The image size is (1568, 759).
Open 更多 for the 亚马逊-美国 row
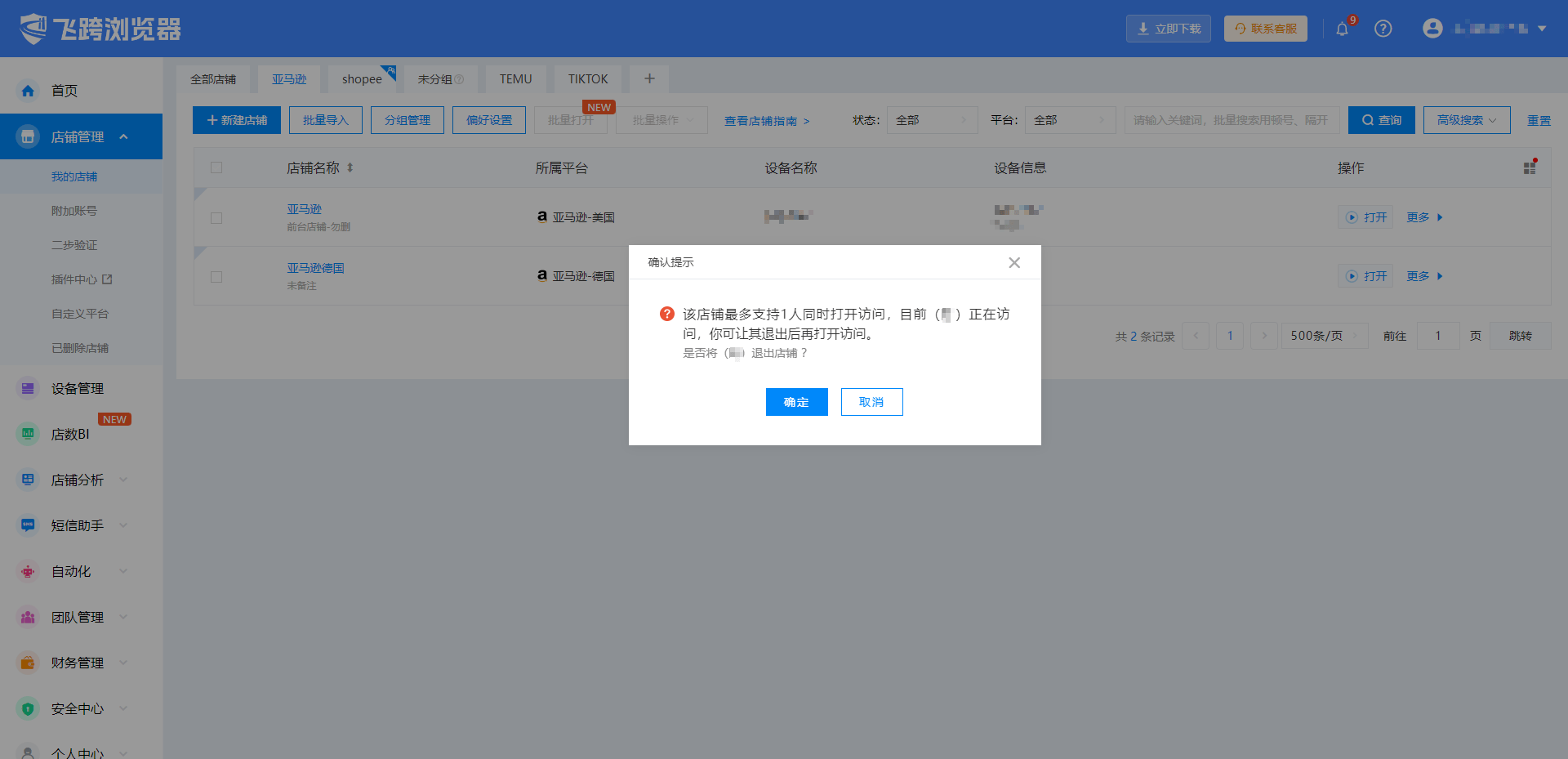point(1424,217)
